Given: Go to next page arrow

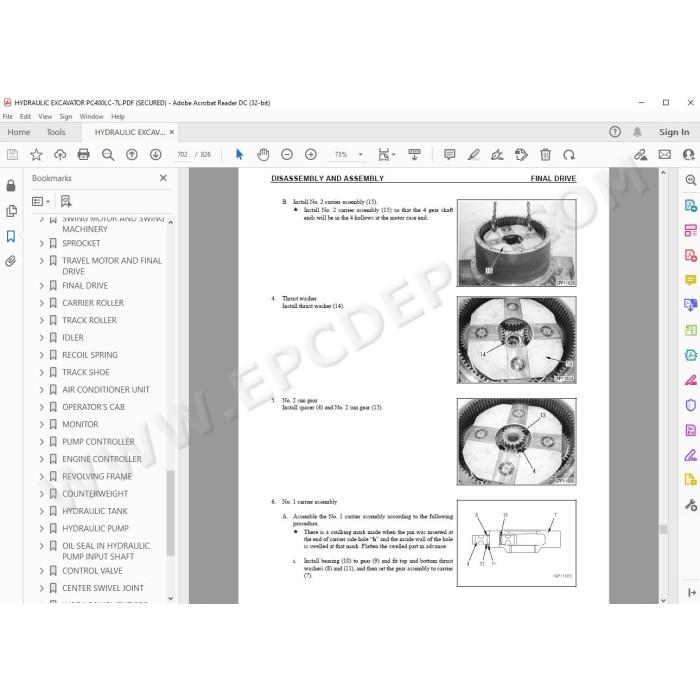Looking at the screenshot, I should (155, 154).
